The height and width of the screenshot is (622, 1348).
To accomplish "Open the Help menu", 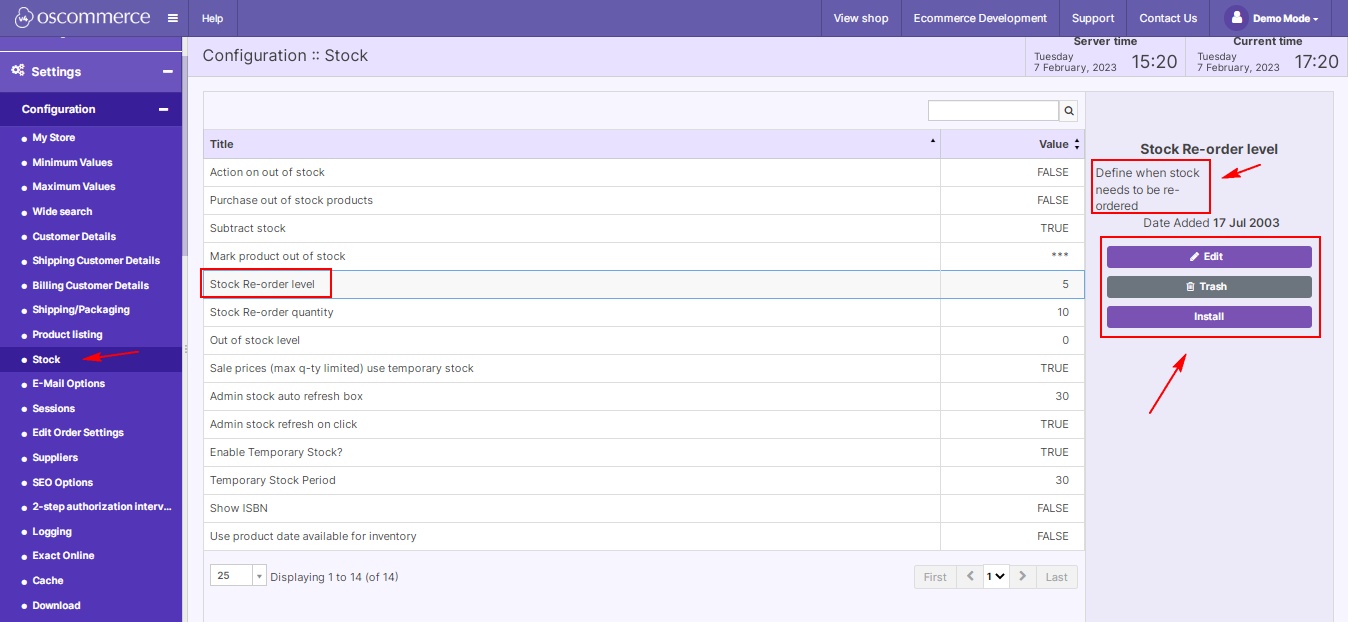I will tap(212, 18).
